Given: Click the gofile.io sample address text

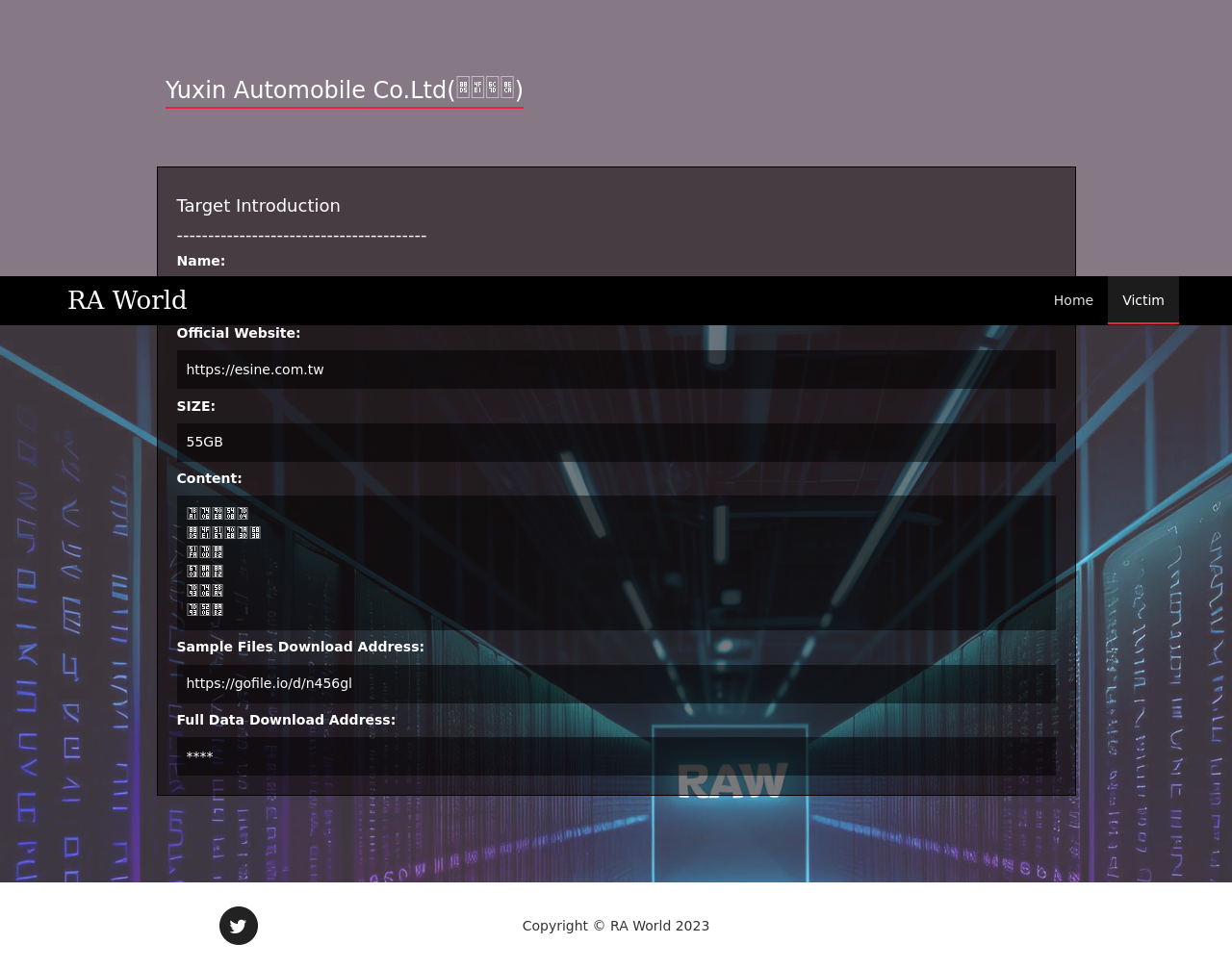Looking at the screenshot, I should pos(269,683).
